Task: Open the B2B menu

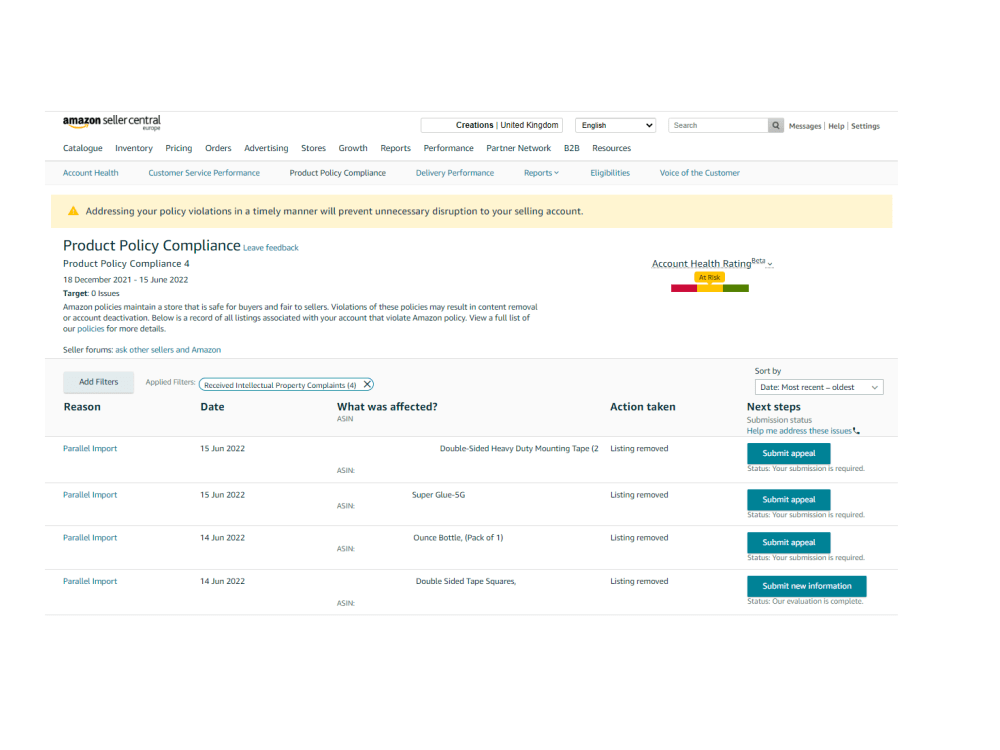Action: [571, 148]
